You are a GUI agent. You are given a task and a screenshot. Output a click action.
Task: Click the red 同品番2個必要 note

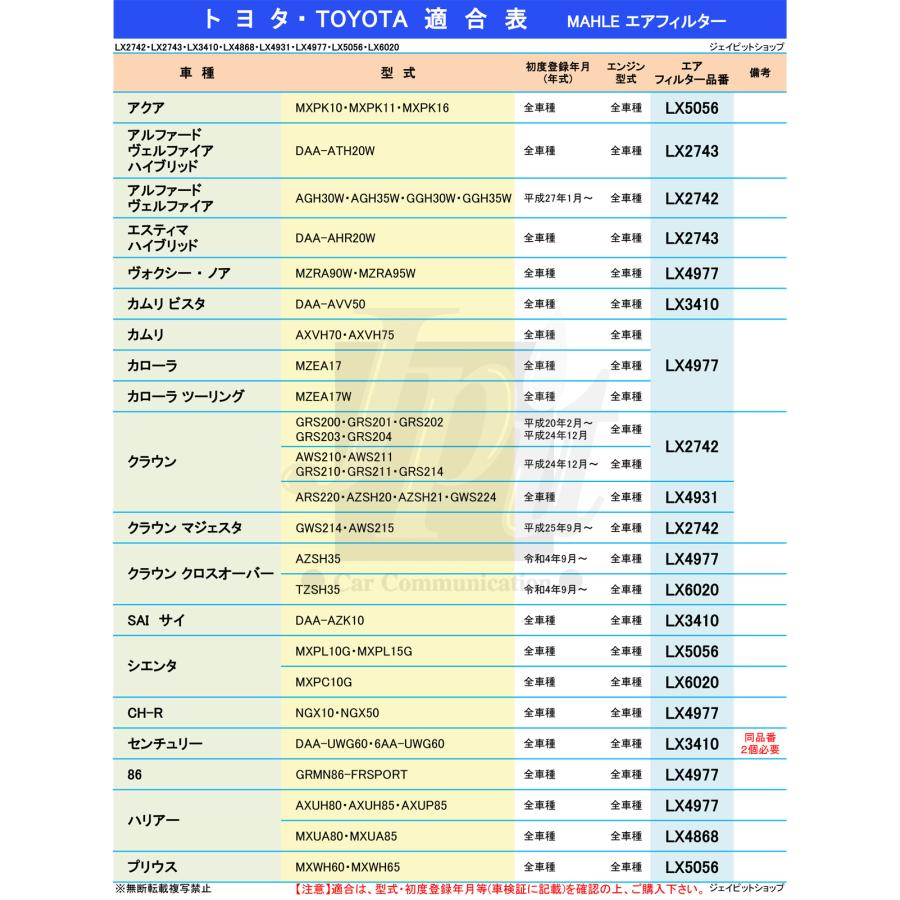[760, 743]
